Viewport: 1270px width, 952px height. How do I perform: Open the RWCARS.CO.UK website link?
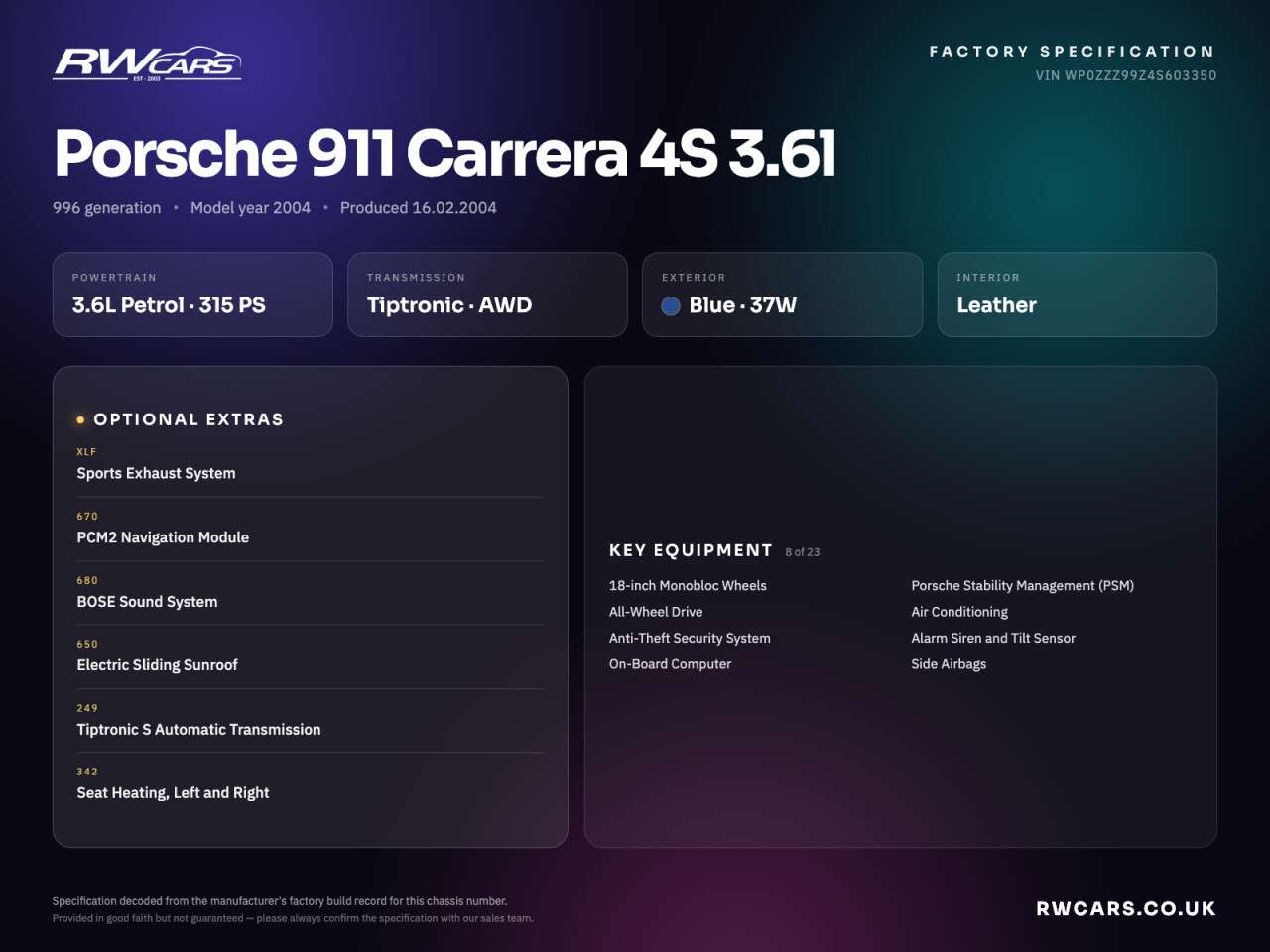point(1126,908)
